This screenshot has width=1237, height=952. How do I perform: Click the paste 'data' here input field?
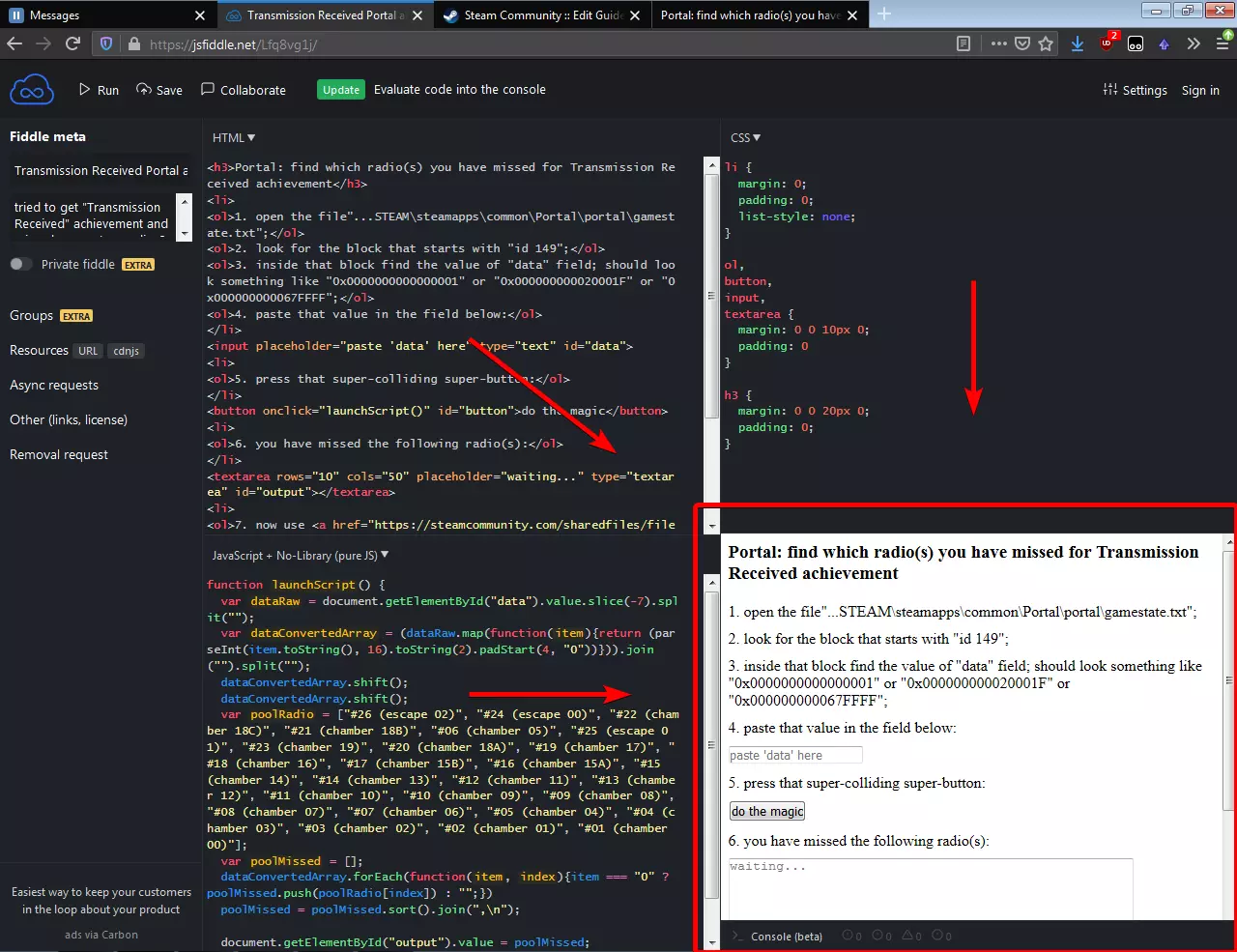[795, 755]
